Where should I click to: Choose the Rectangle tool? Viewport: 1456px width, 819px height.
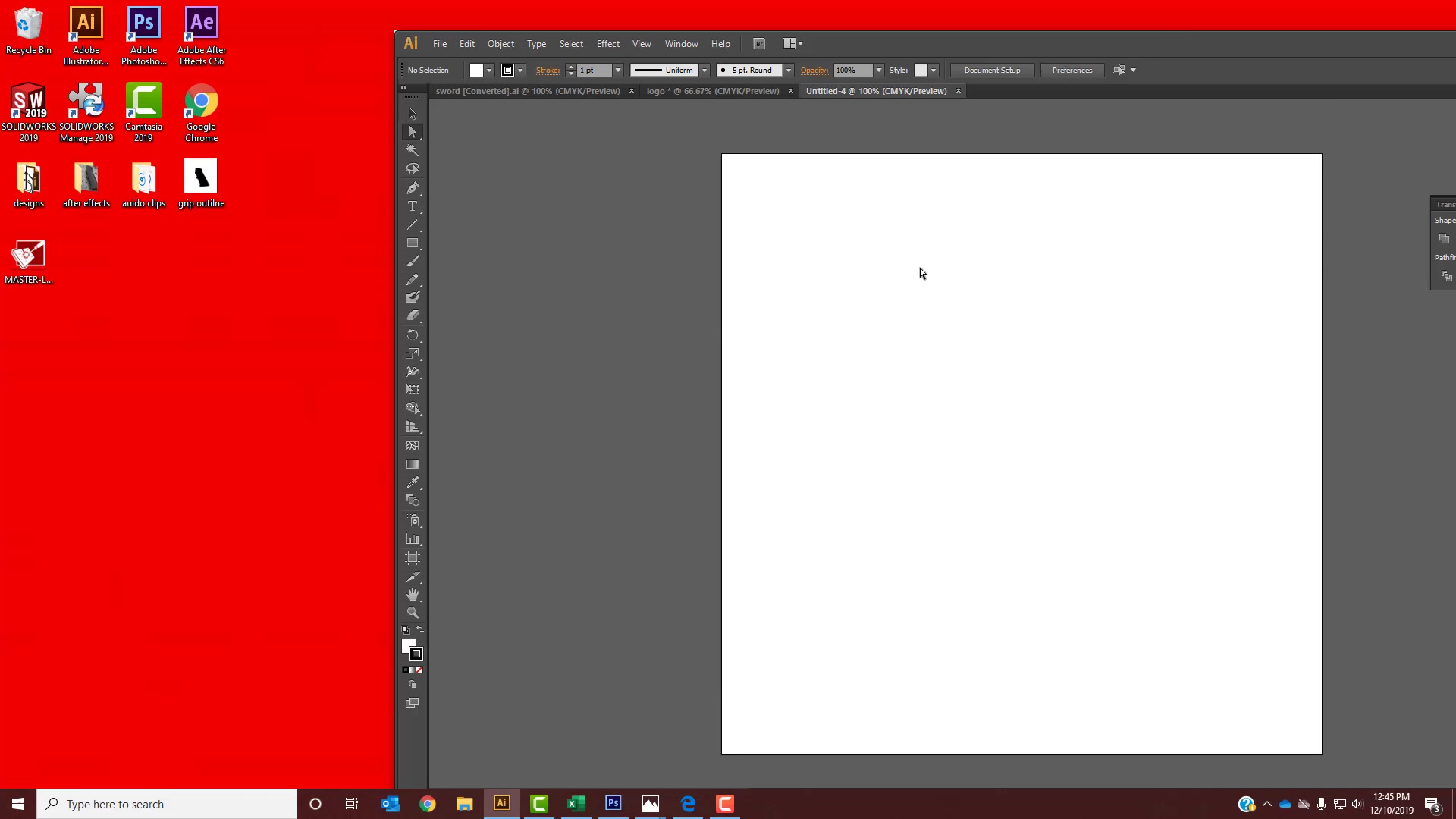click(x=413, y=243)
